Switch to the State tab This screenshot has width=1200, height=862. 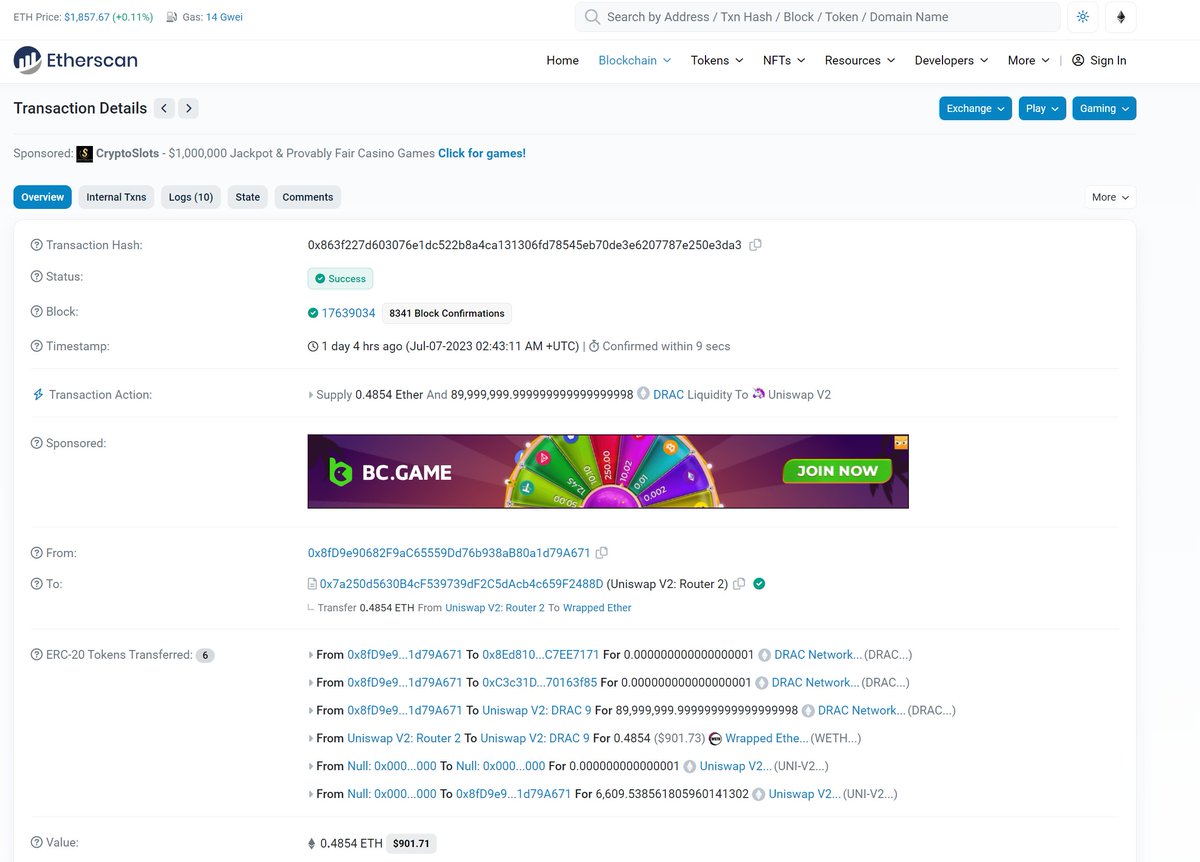pos(248,197)
